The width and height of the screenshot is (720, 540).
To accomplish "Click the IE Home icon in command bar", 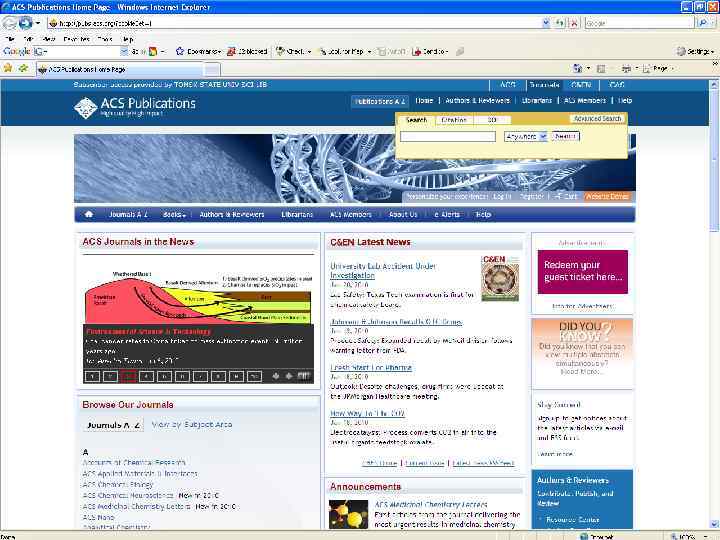I will [x=577, y=68].
